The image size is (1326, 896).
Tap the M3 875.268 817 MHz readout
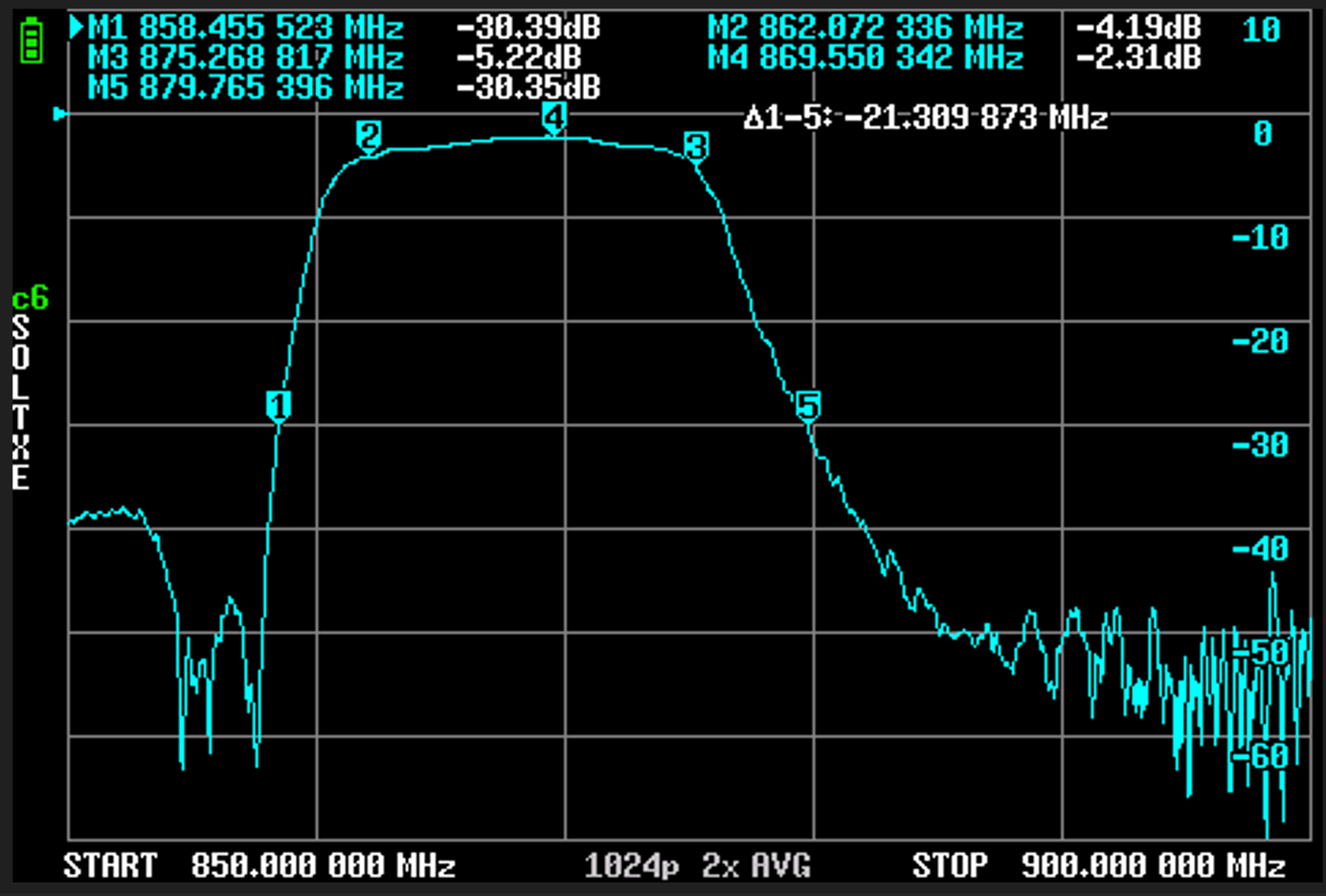tap(246, 57)
